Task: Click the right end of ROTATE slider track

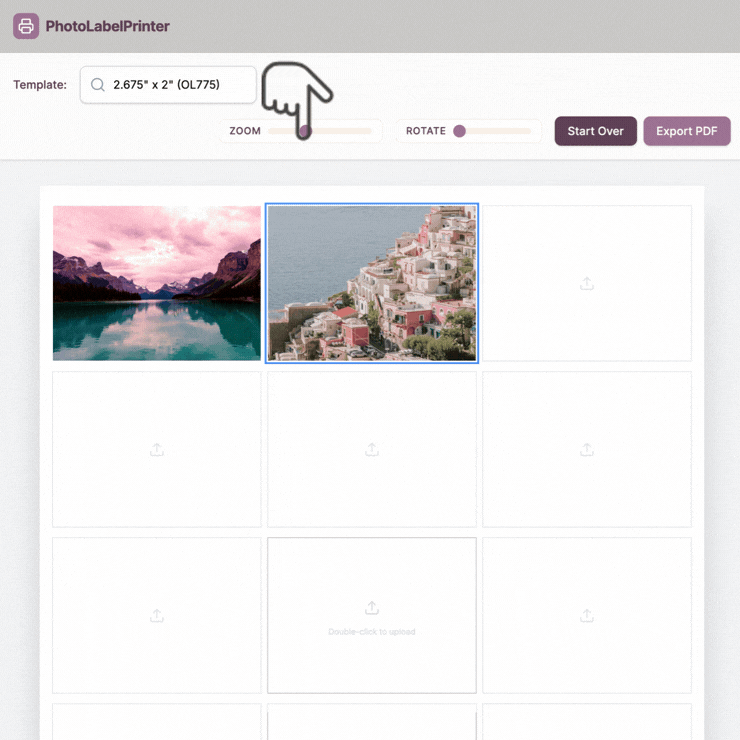Action: click(527, 131)
